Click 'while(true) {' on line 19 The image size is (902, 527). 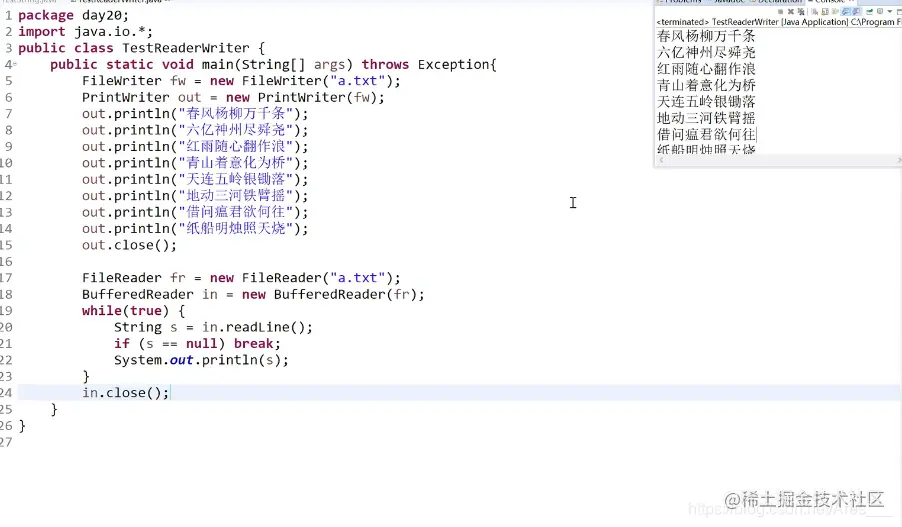(133, 311)
